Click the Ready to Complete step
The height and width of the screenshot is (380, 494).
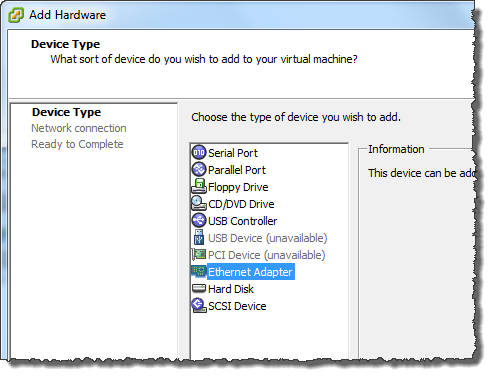pos(77,144)
